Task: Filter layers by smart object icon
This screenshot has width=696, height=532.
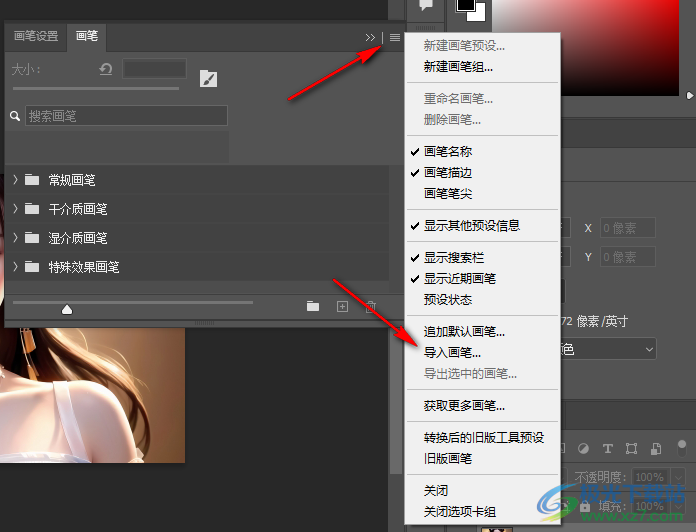Action: click(x=656, y=449)
